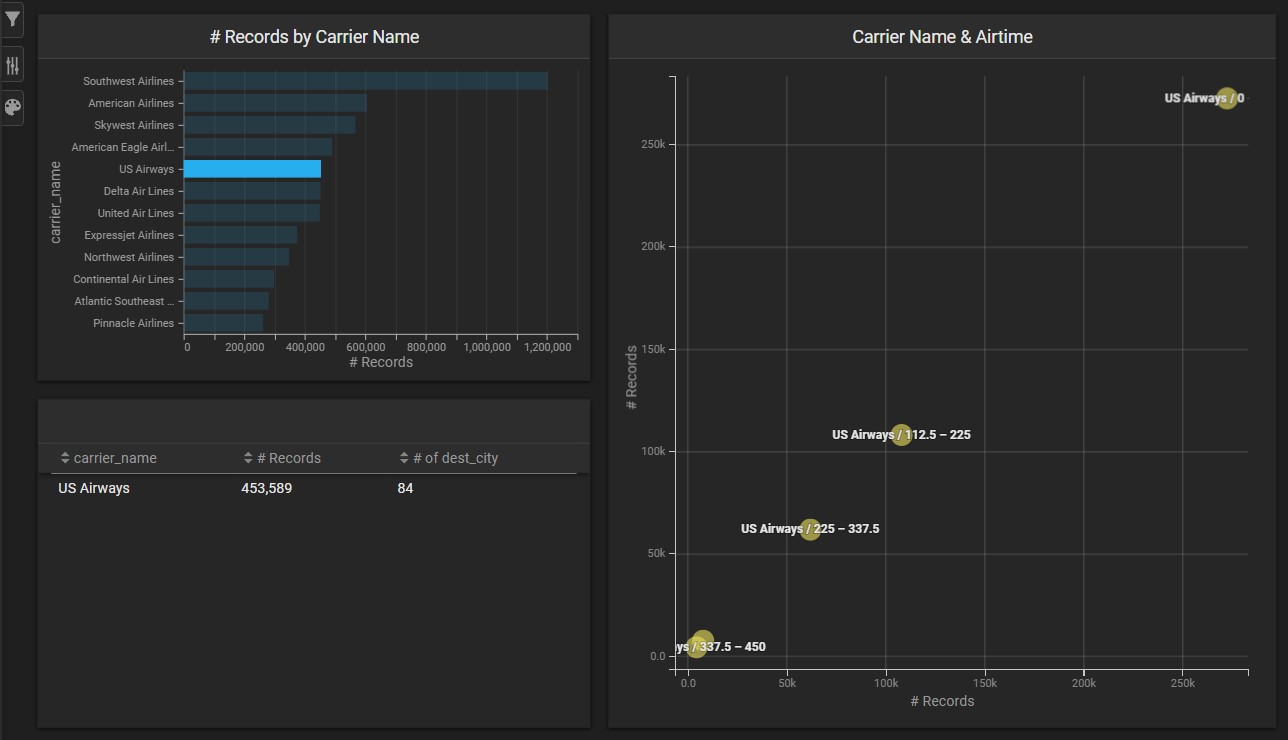Deselect the highlighted US Airways bar
Screen dimensions: 1288x740
252,169
